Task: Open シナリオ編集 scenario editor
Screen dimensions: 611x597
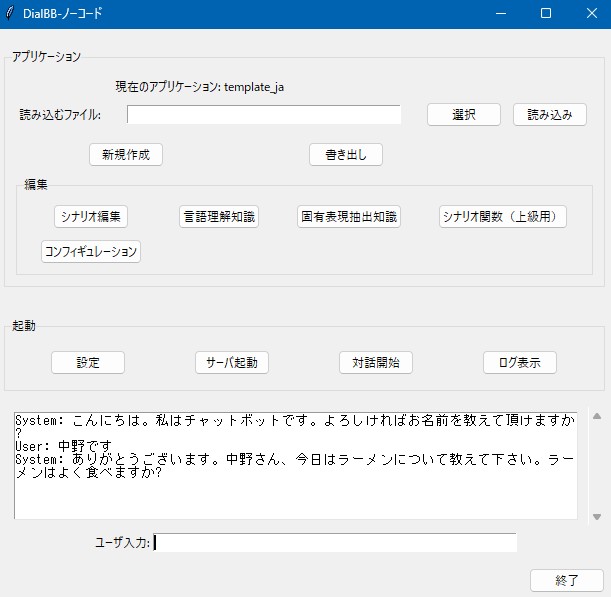Action: point(91,216)
